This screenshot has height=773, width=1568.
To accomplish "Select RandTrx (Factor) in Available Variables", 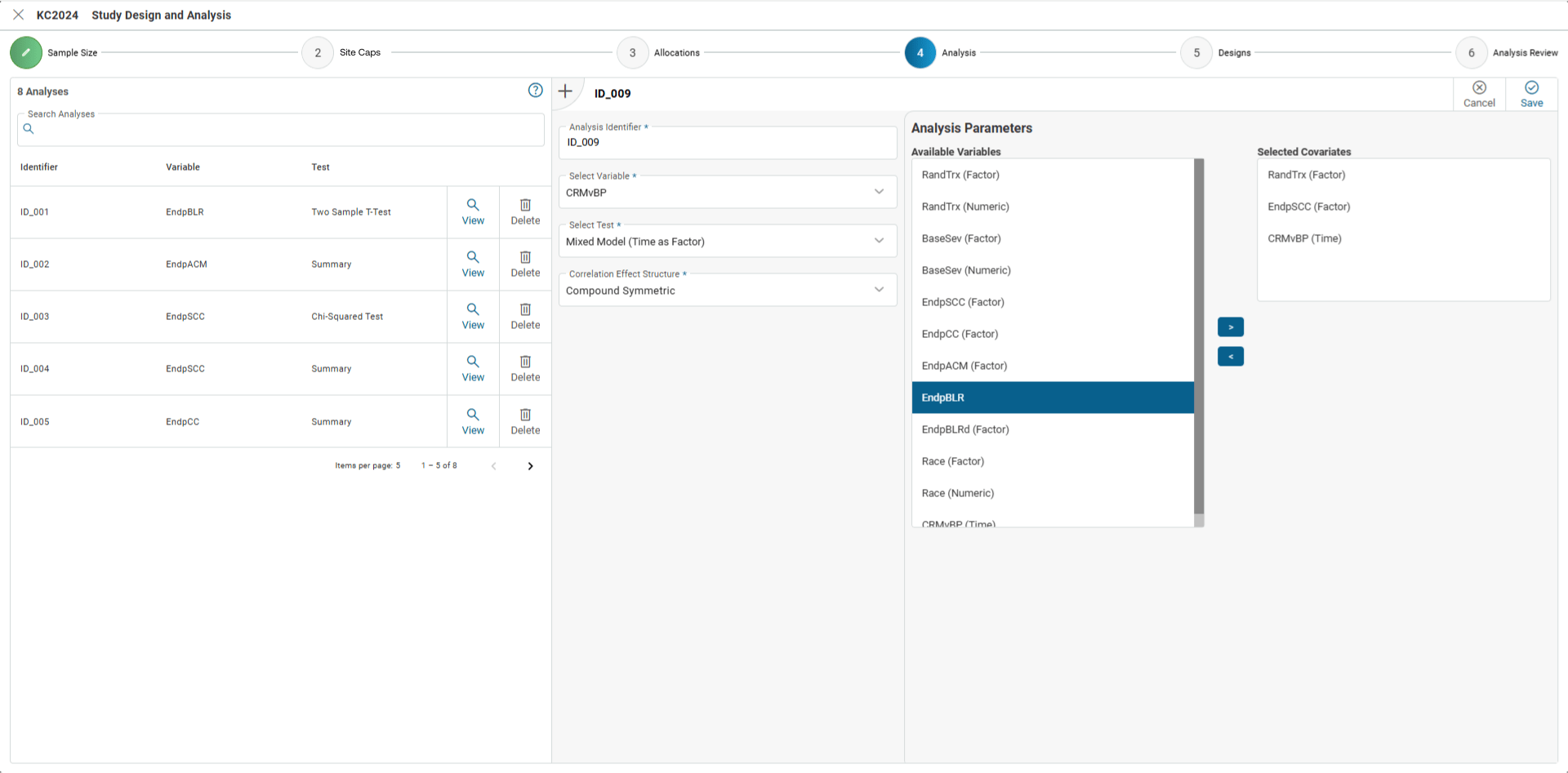I will [1053, 175].
